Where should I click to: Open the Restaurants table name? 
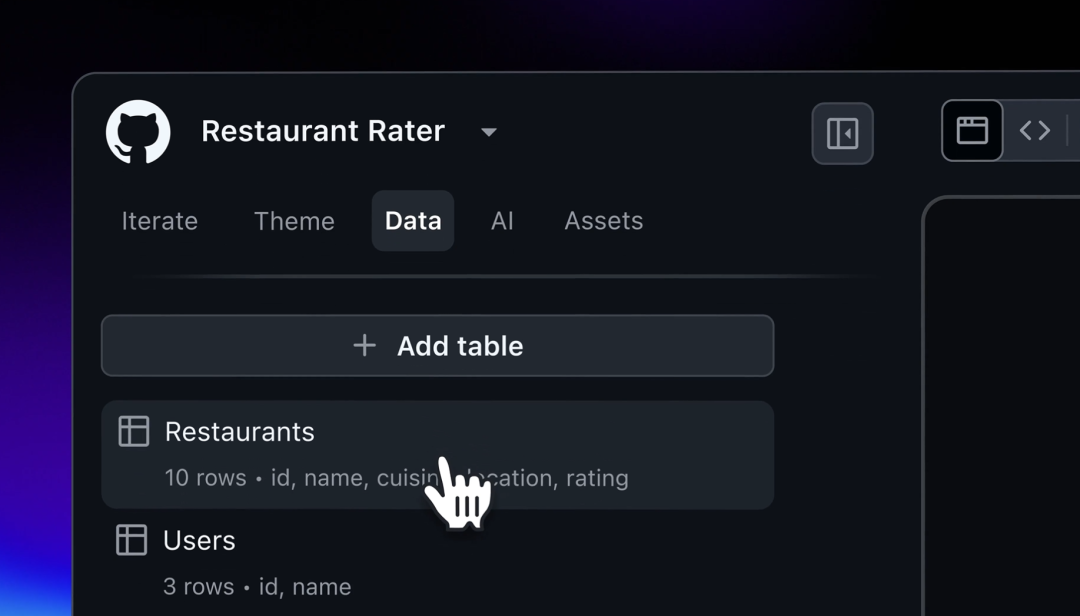coord(240,432)
